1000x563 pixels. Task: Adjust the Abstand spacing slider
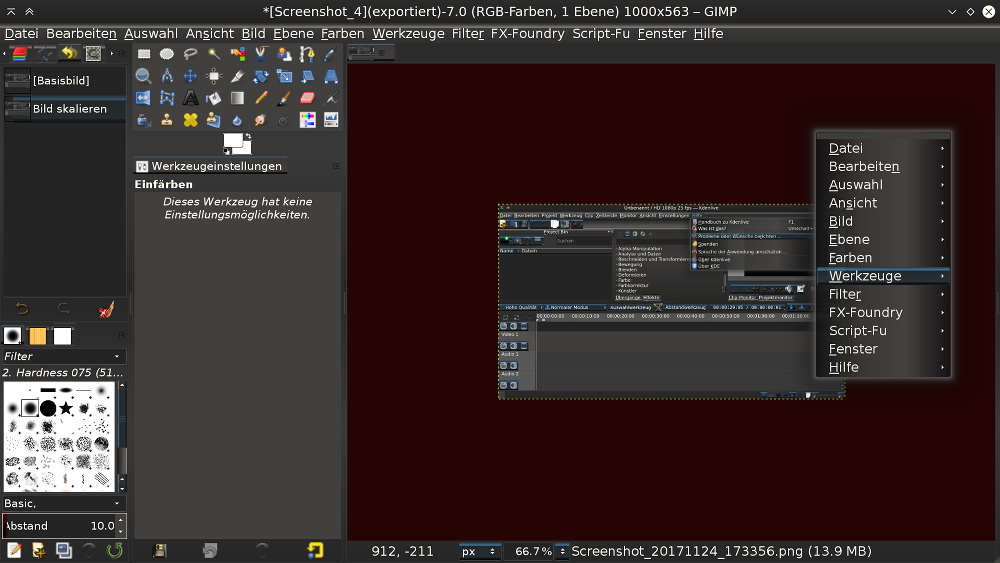60,526
